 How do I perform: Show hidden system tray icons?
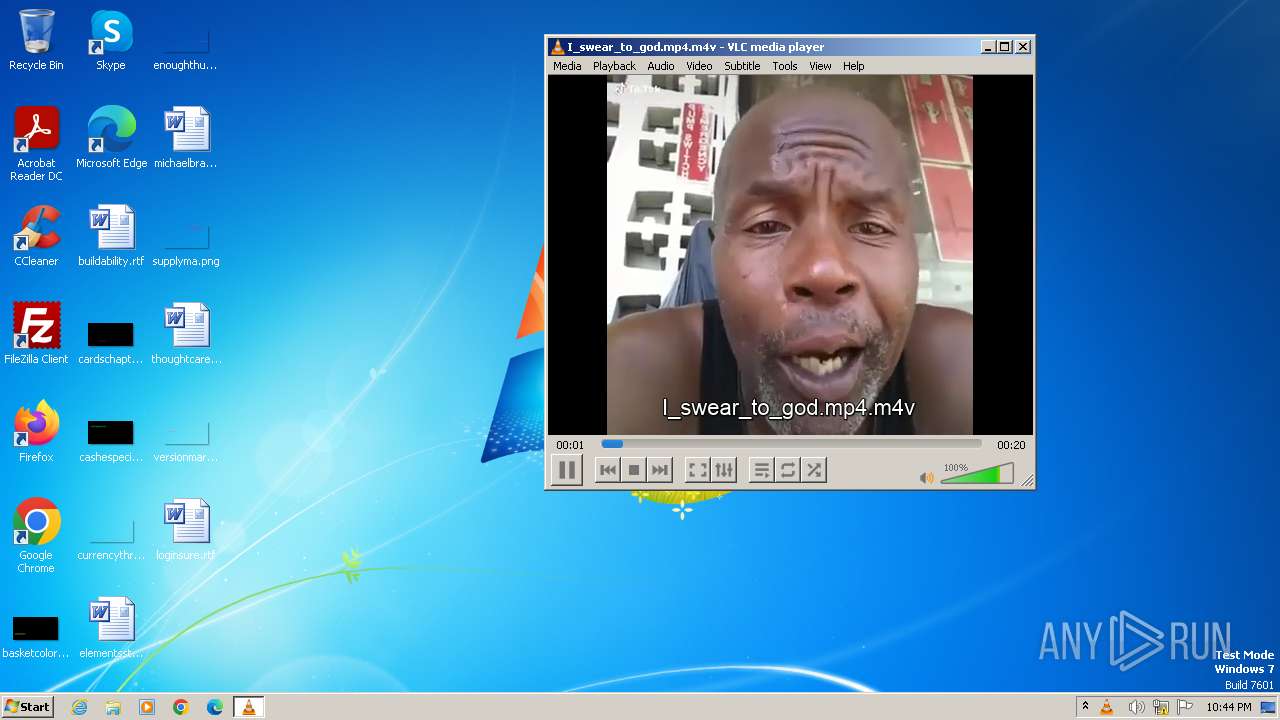[1085, 707]
